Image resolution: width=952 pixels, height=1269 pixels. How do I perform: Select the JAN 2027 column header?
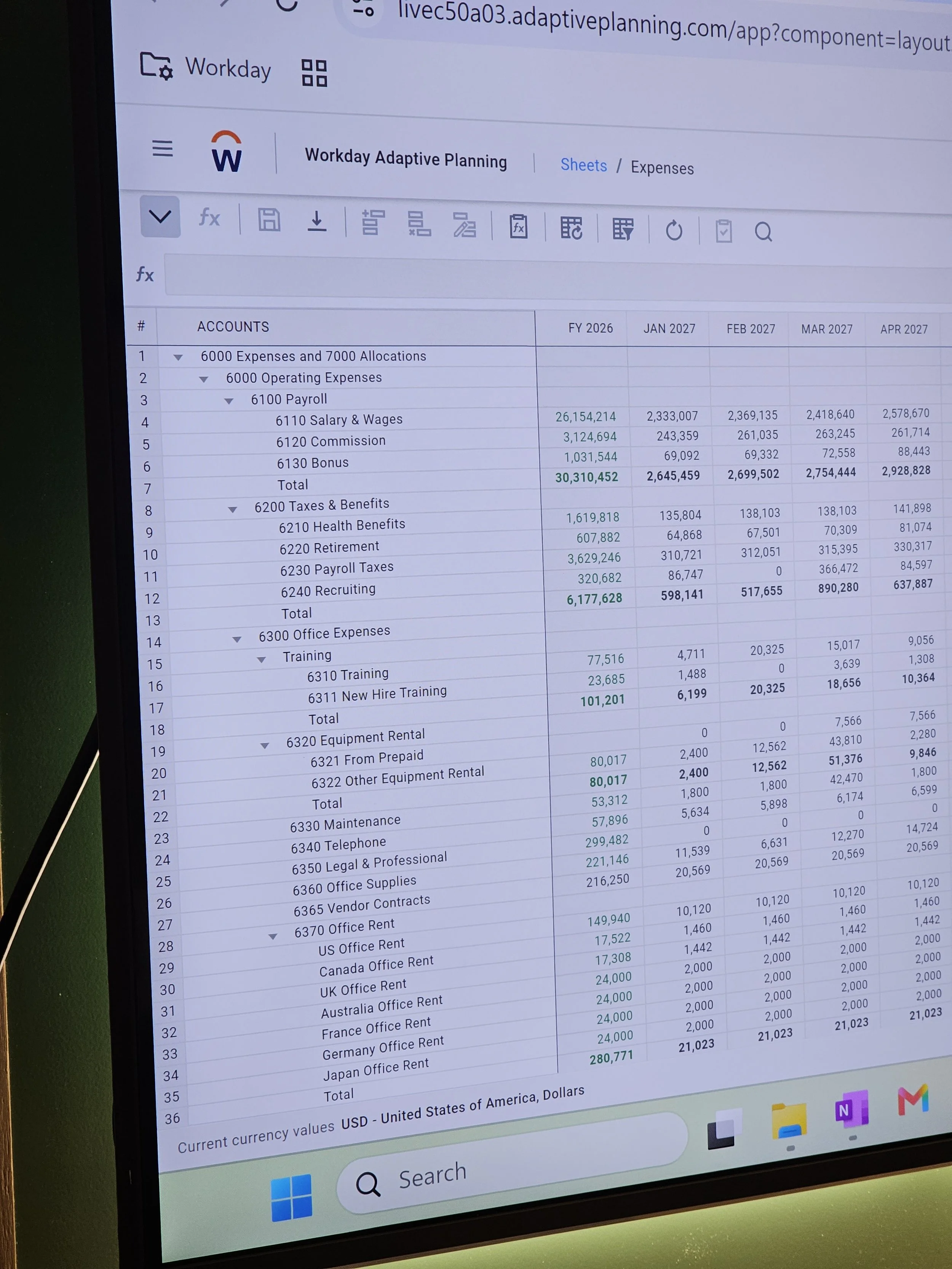tap(669, 329)
